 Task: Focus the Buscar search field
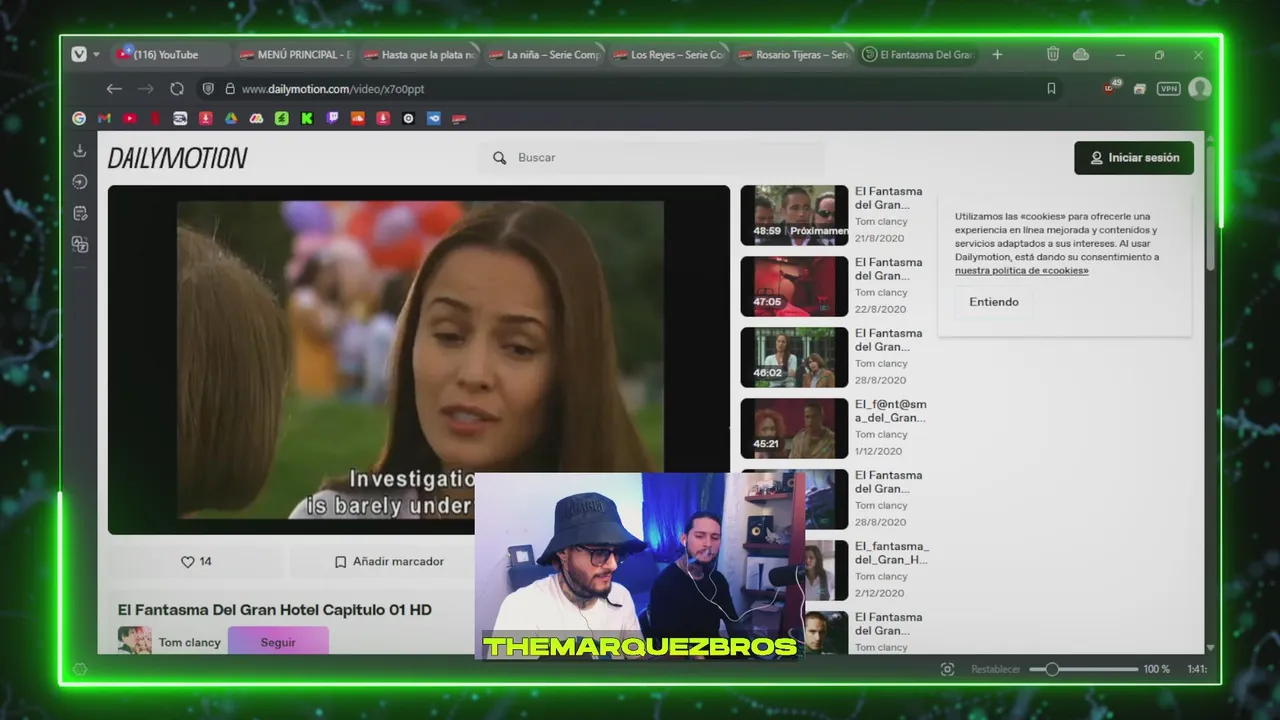[x=651, y=158]
